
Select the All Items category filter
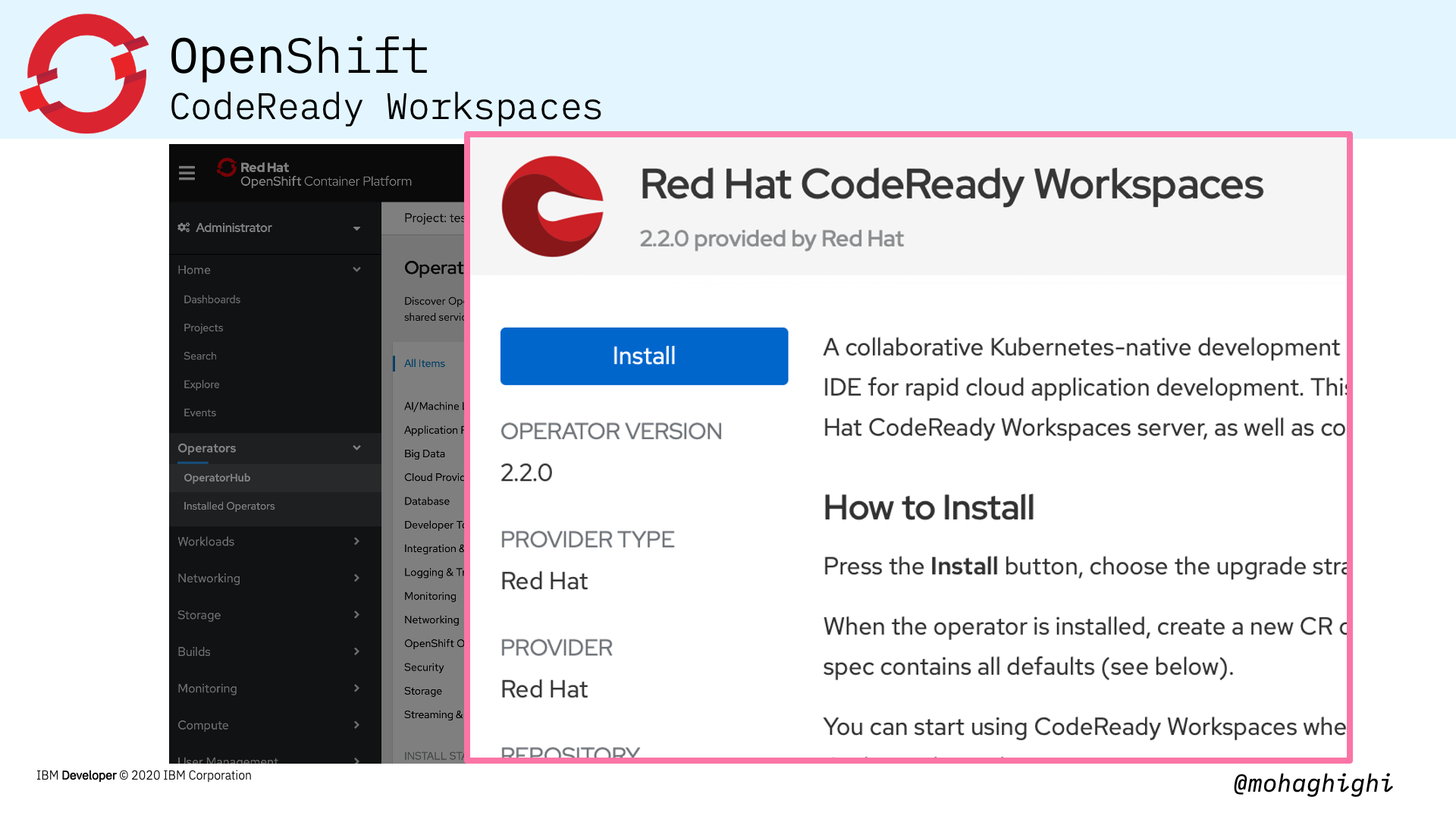pos(425,363)
